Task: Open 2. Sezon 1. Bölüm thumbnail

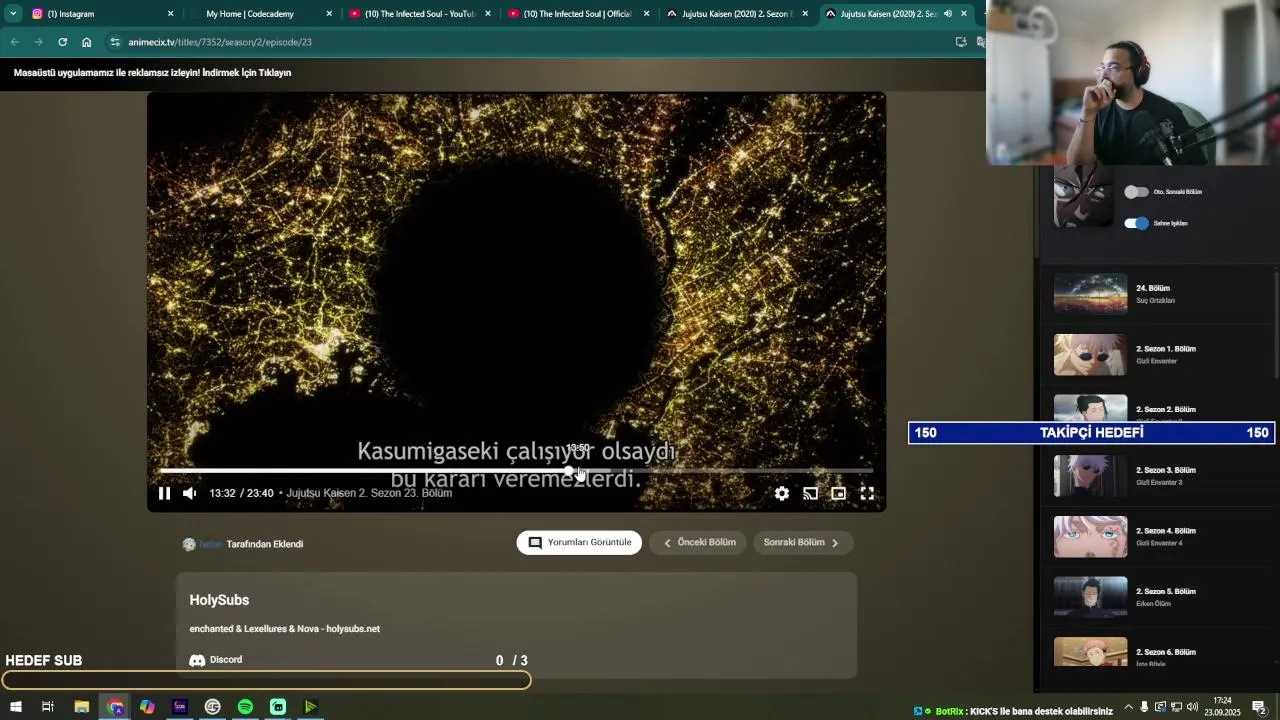Action: coord(1090,355)
